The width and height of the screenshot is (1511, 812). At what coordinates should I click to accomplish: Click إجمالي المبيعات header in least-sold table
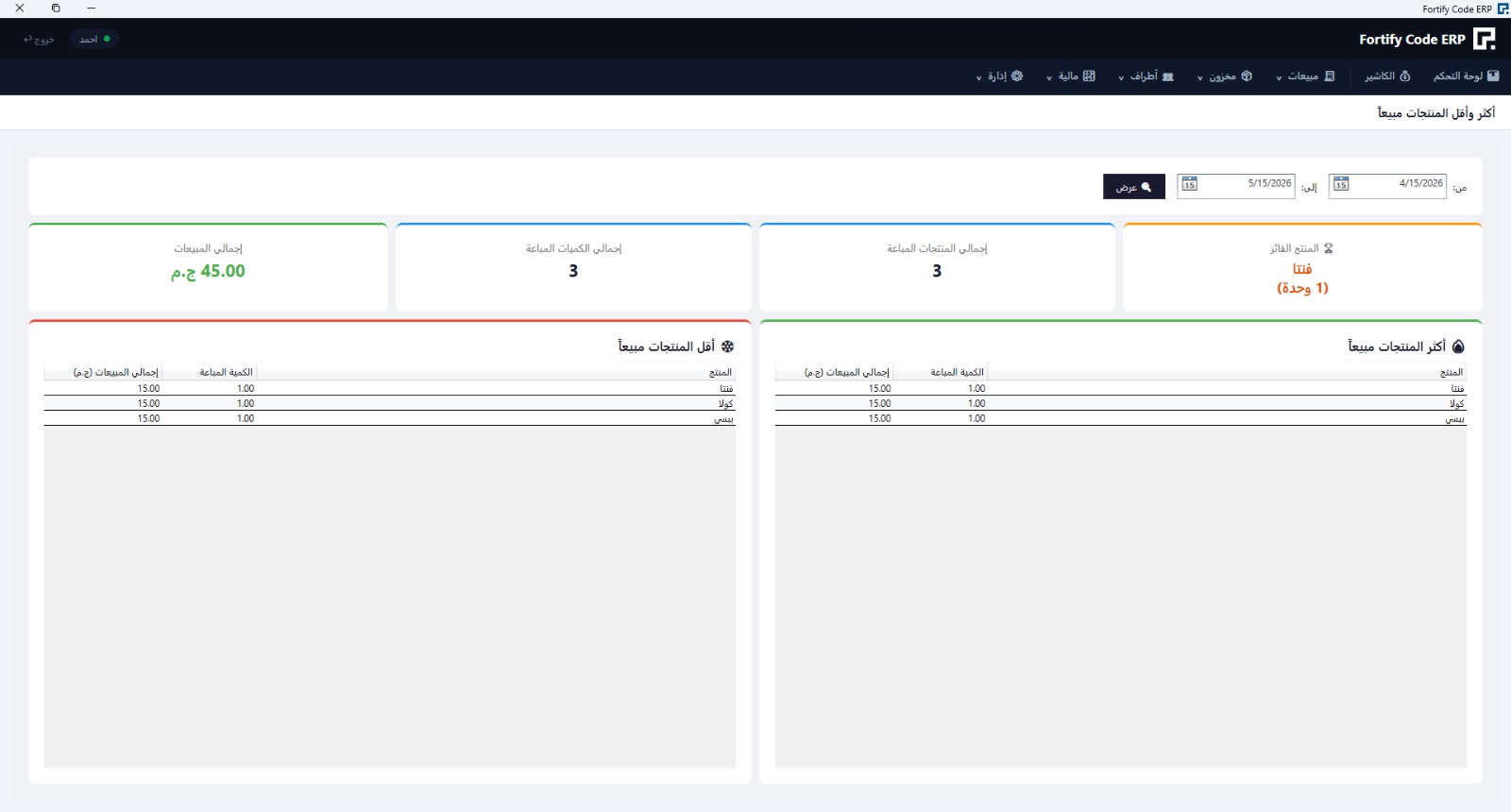102,372
